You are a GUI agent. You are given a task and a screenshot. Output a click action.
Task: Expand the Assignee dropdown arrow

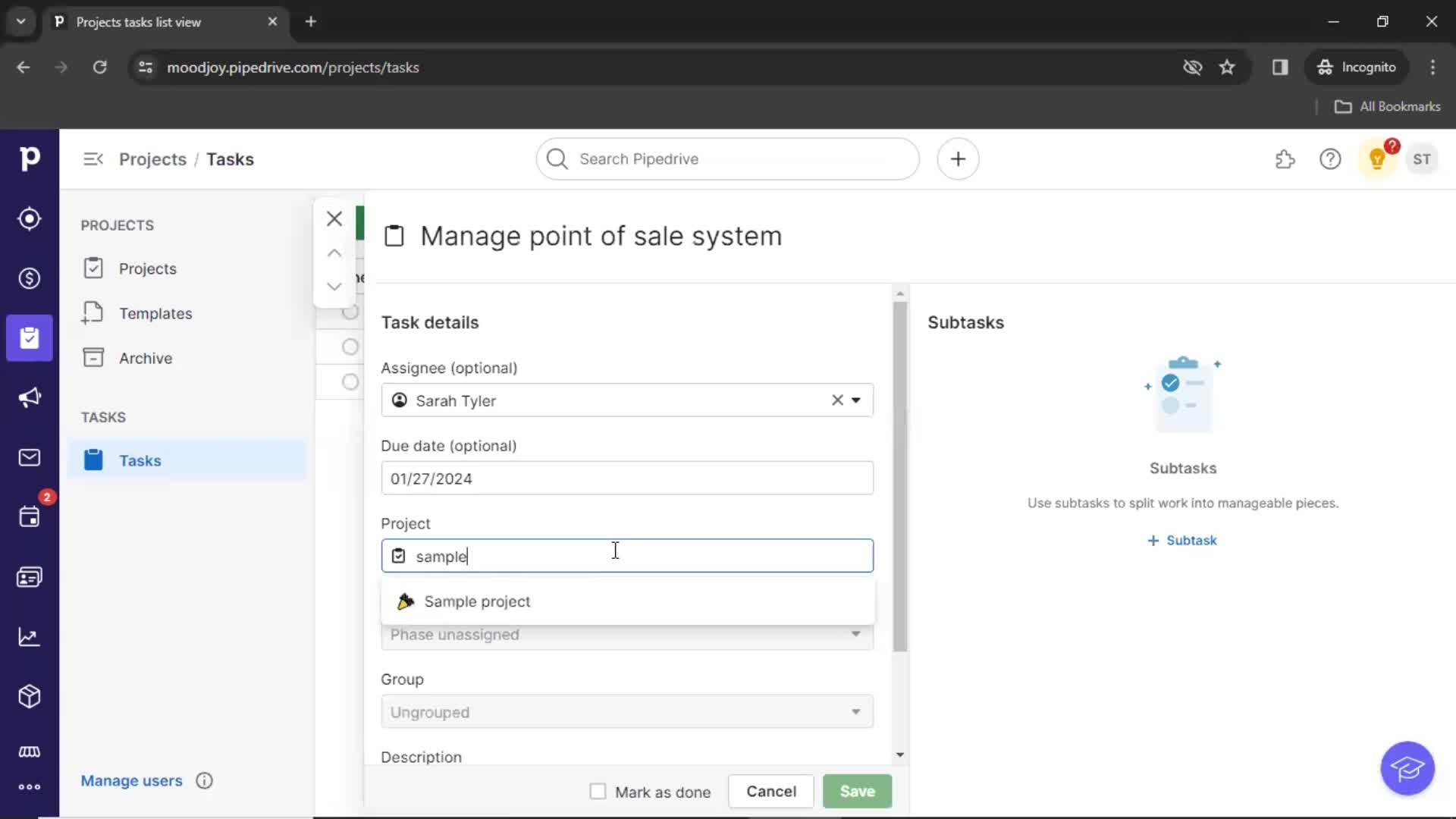pos(856,400)
